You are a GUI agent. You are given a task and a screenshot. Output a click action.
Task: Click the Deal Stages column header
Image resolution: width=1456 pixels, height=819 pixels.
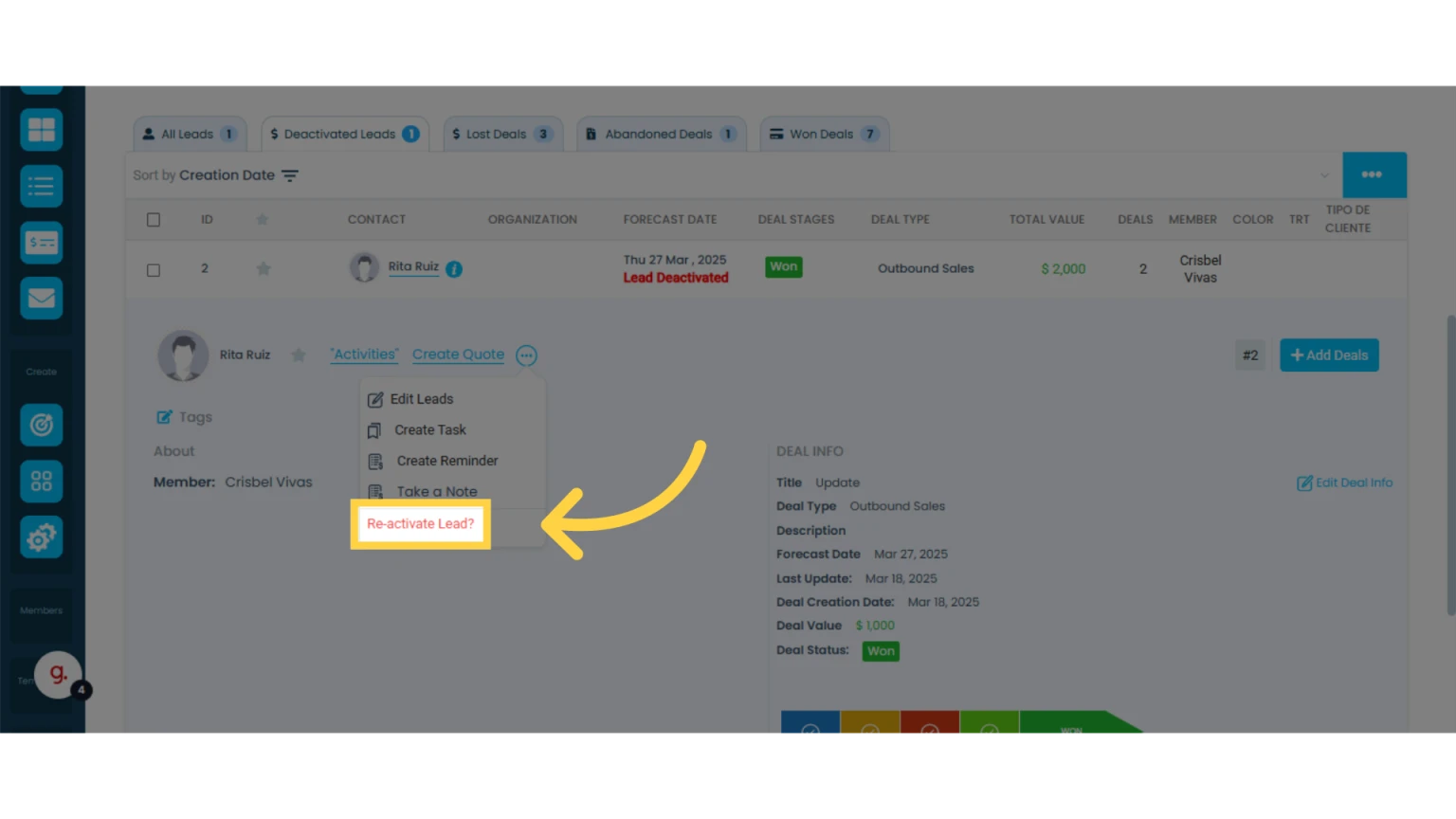click(796, 220)
